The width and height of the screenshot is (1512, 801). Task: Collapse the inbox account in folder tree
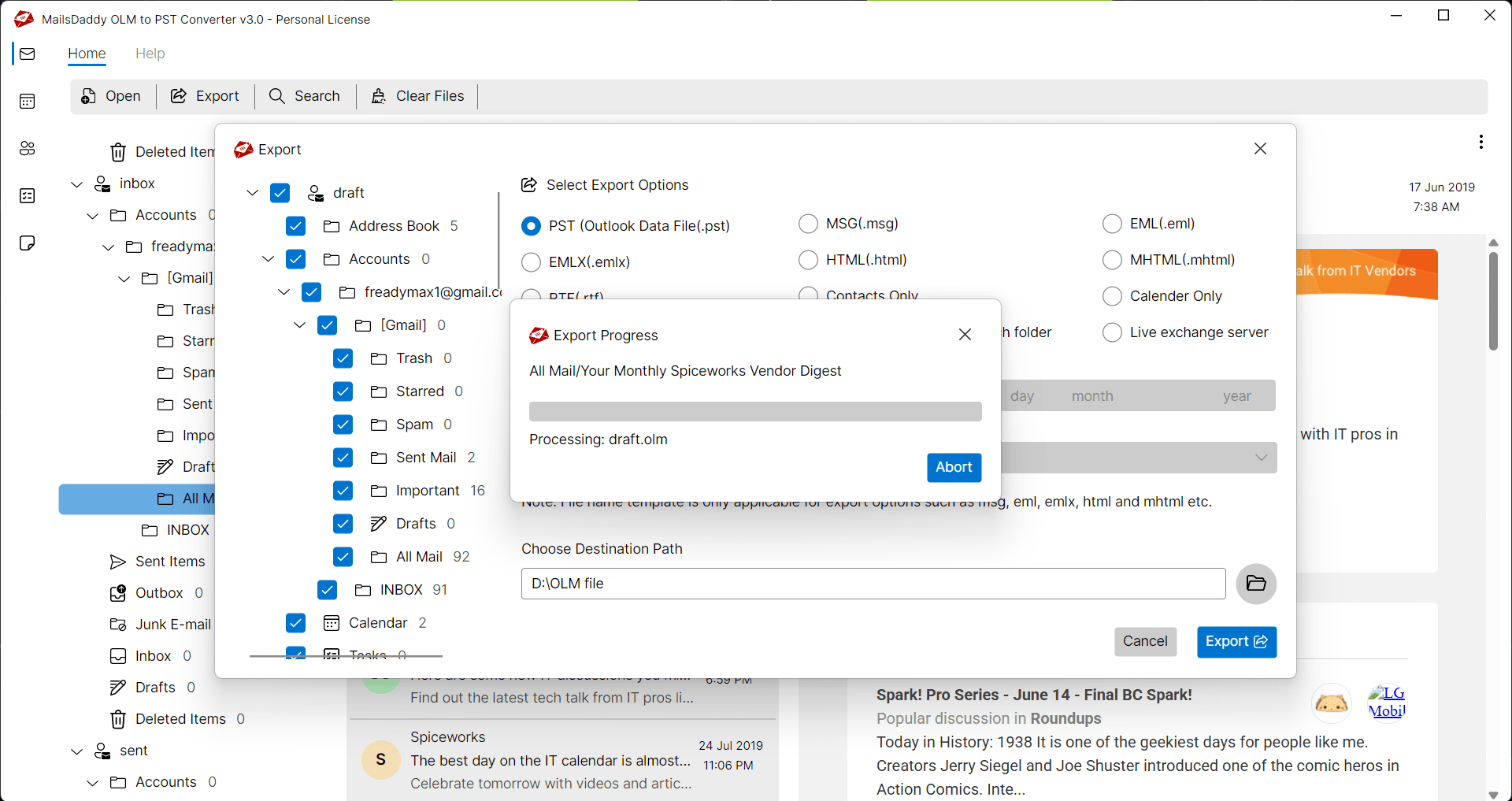point(77,184)
